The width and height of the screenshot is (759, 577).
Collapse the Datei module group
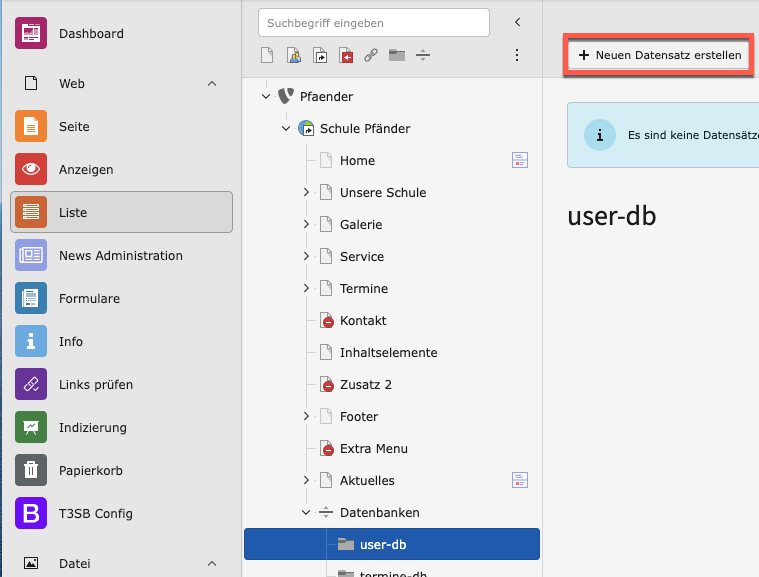tap(212, 563)
